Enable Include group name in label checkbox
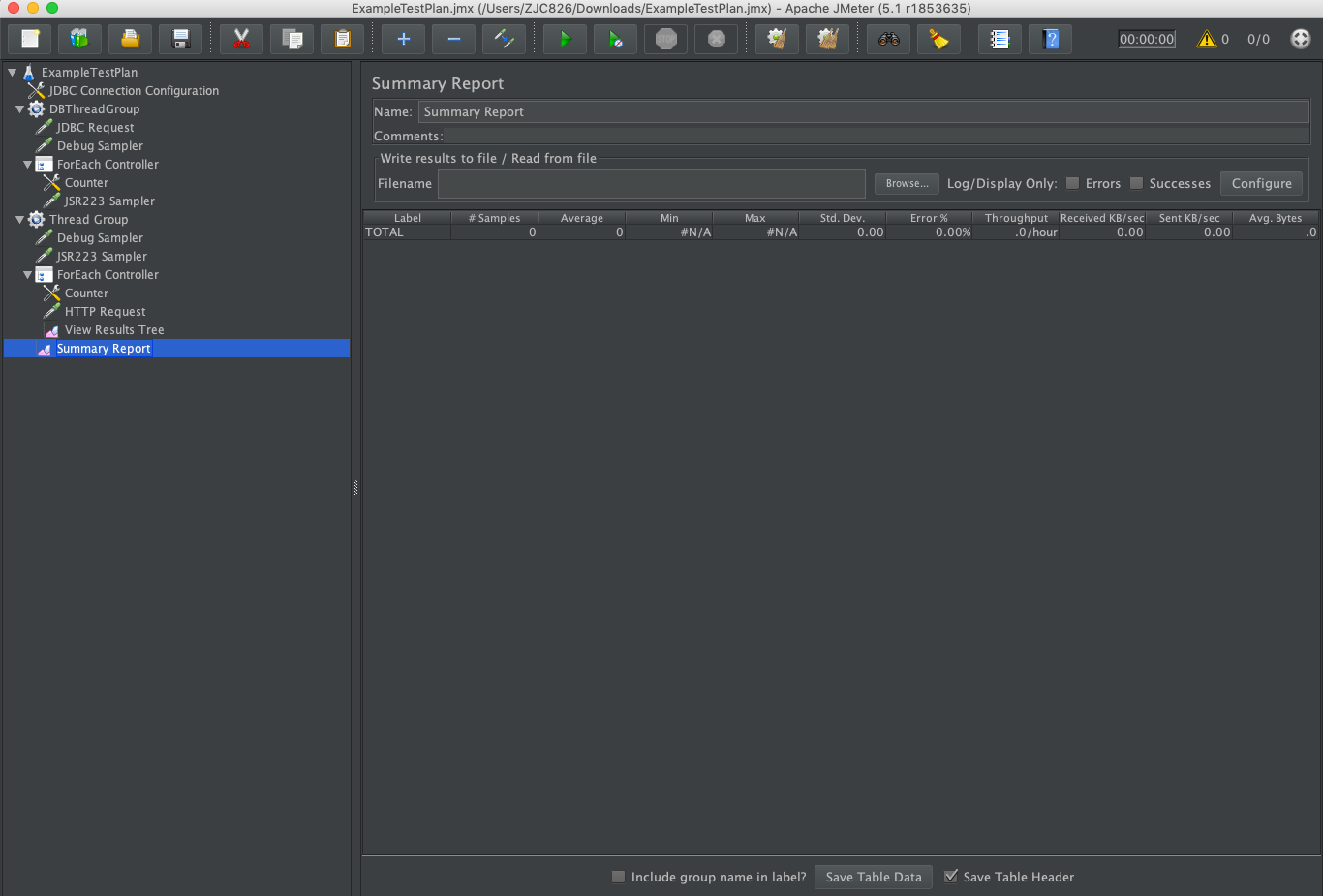The width and height of the screenshot is (1323, 896). coord(618,877)
